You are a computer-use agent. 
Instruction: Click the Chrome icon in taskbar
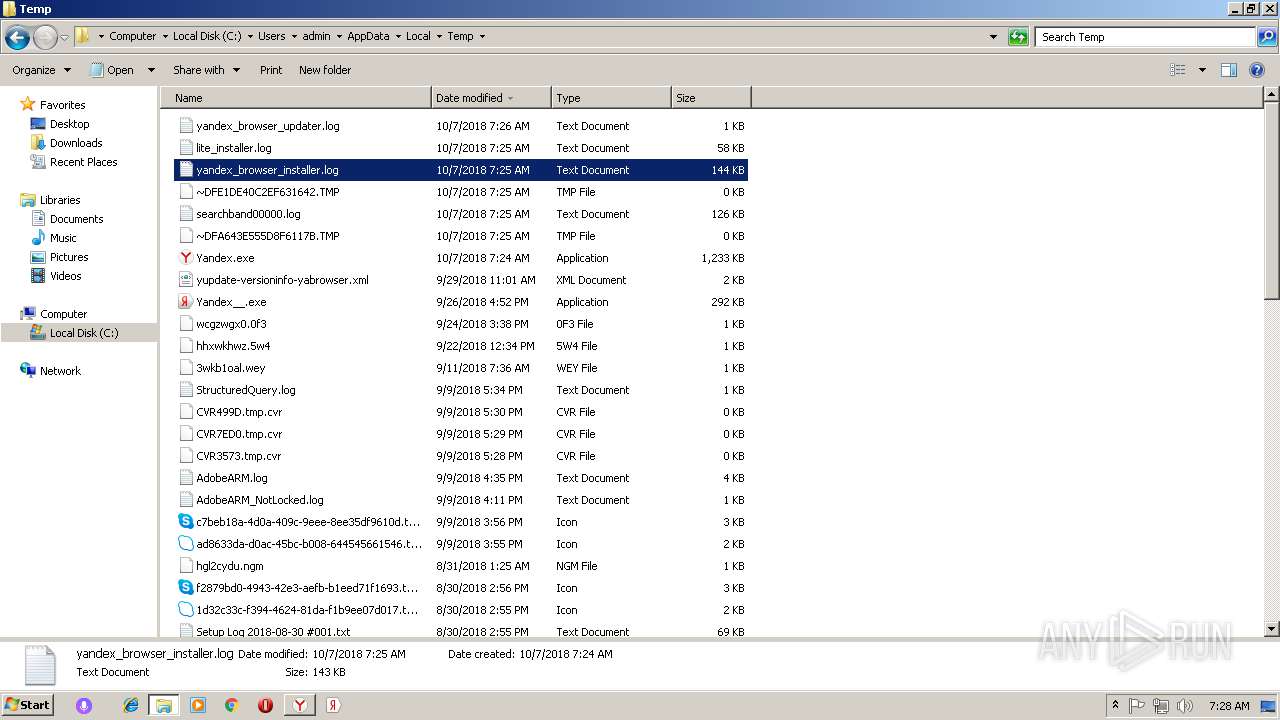231,705
